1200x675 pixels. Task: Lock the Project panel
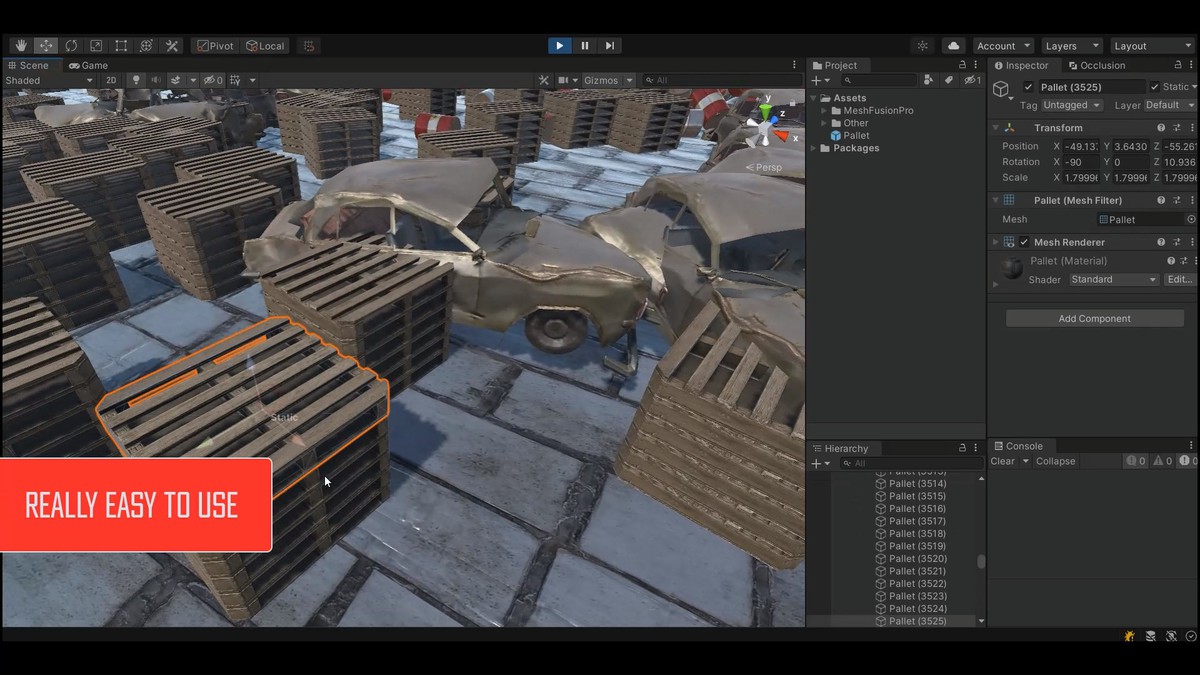coord(964,65)
